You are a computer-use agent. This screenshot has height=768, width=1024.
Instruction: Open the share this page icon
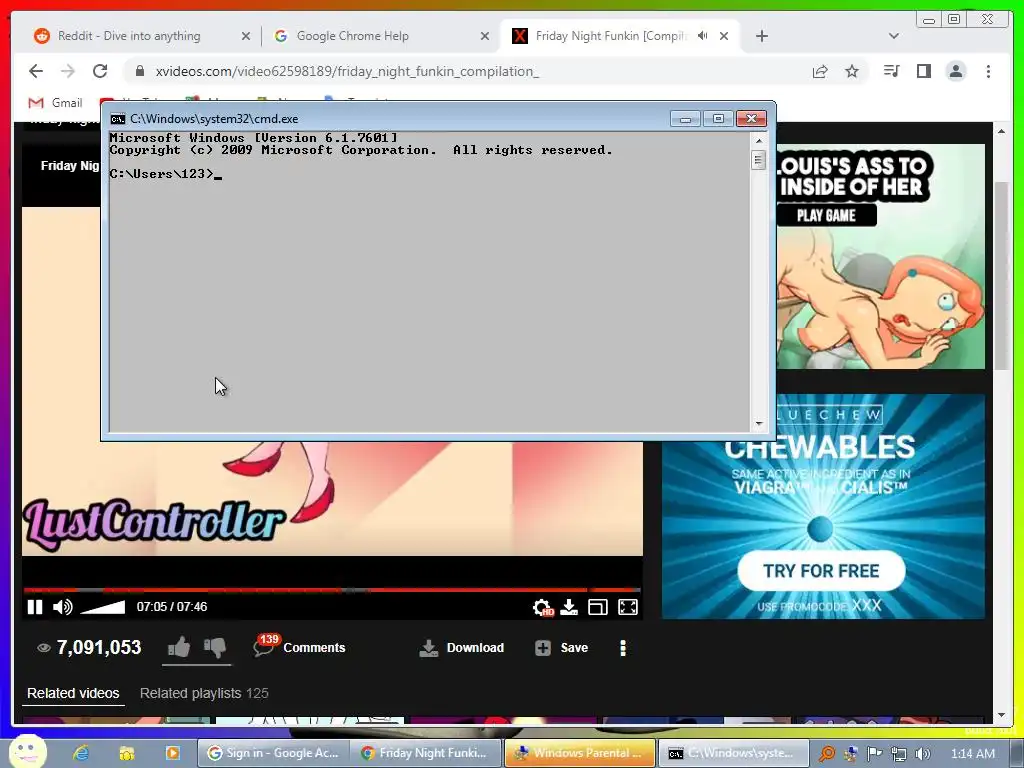(x=820, y=71)
